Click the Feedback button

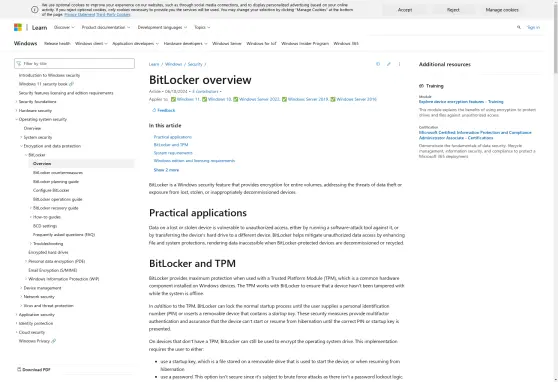(x=164, y=110)
